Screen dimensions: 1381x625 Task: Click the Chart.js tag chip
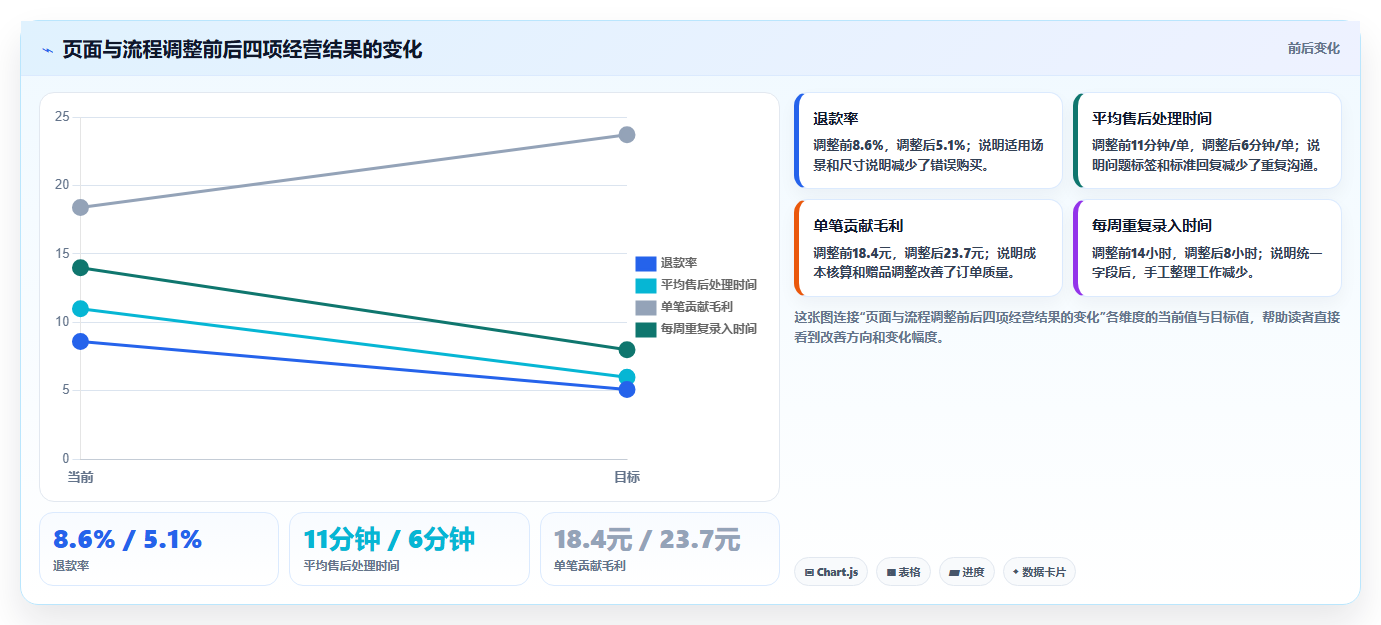pos(831,572)
